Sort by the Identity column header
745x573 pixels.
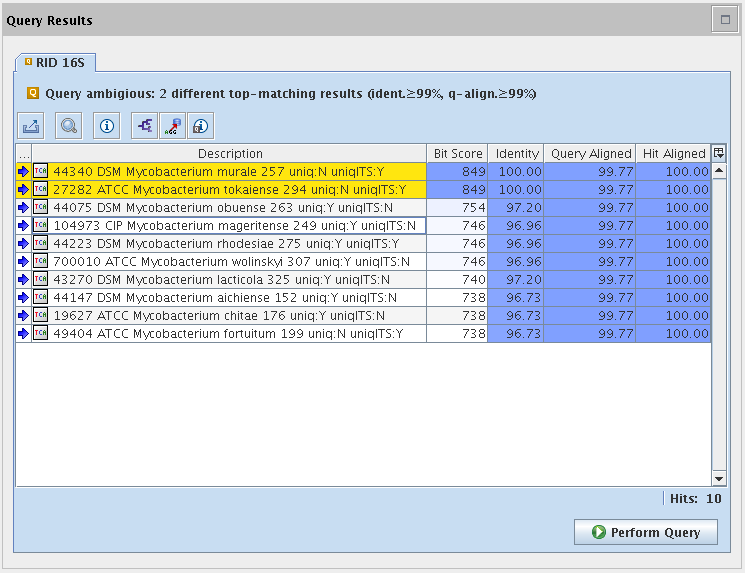click(x=517, y=154)
